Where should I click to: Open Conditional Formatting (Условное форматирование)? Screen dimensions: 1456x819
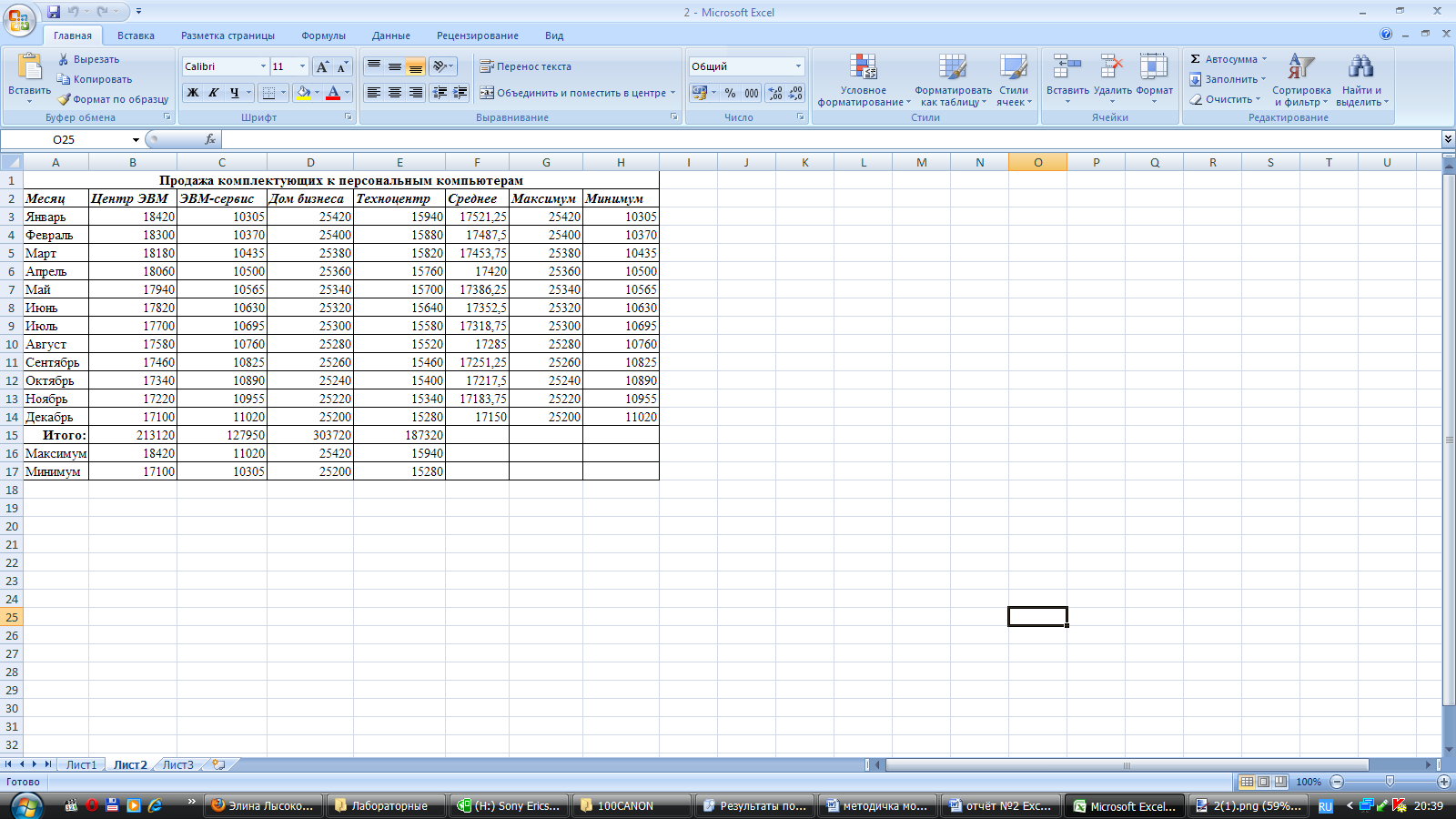864,80
